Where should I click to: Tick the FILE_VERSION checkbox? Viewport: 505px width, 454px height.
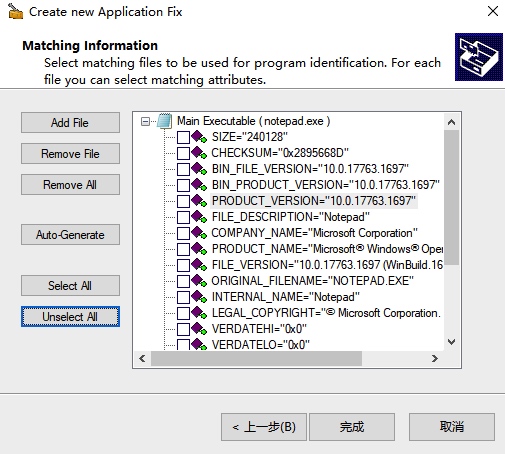pyautogui.click(x=183, y=265)
